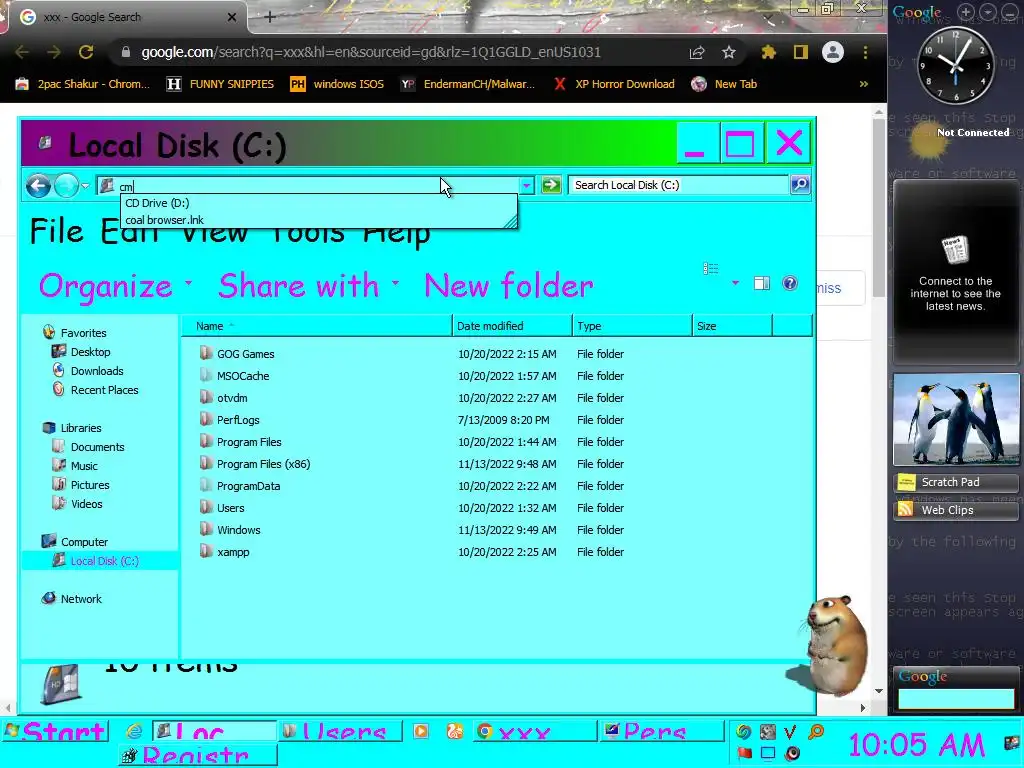
Task: Show more bookmarks with the chevron
Action: tap(863, 84)
